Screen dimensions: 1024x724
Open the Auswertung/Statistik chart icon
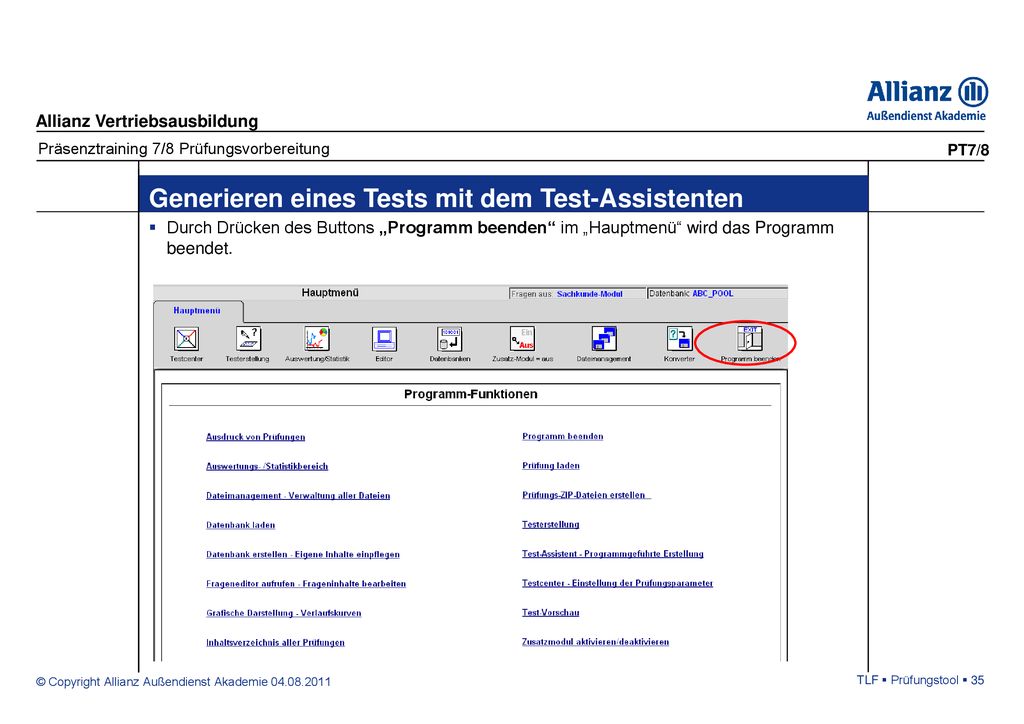coord(317,339)
